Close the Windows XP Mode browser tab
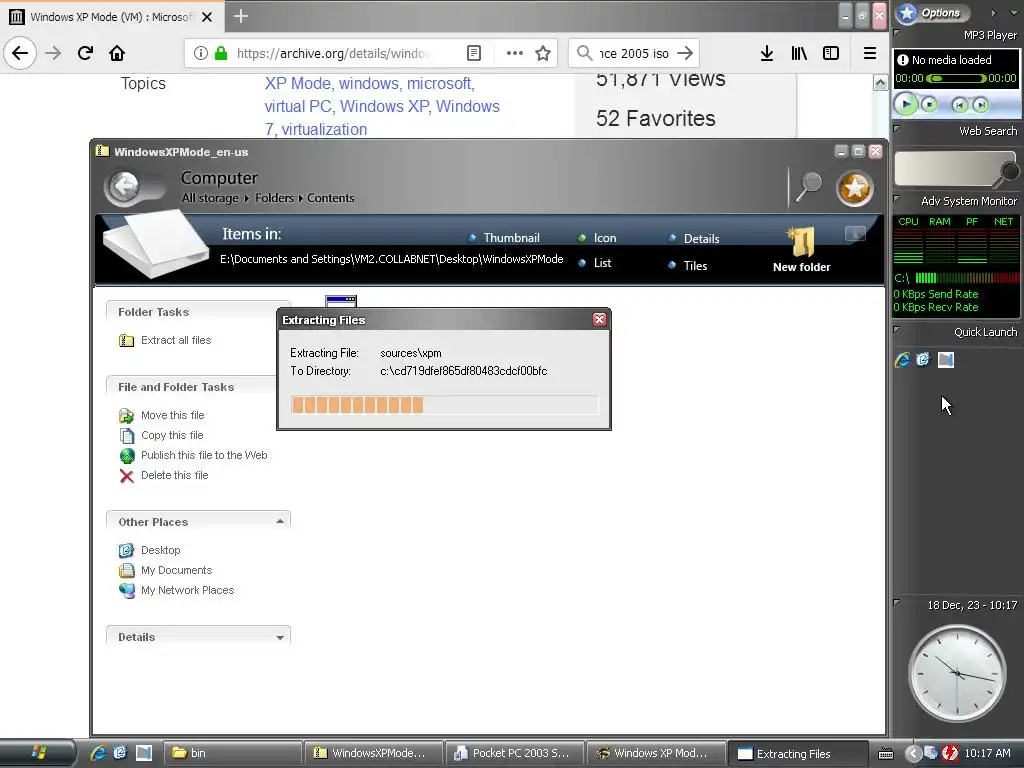 tap(207, 17)
